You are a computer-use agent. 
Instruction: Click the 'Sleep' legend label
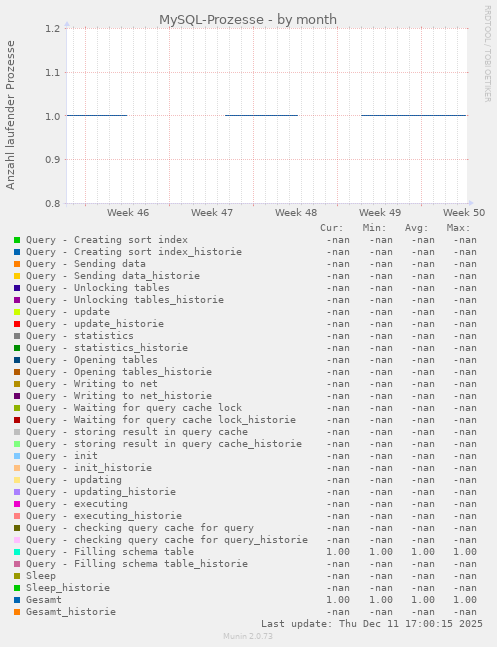(41, 576)
